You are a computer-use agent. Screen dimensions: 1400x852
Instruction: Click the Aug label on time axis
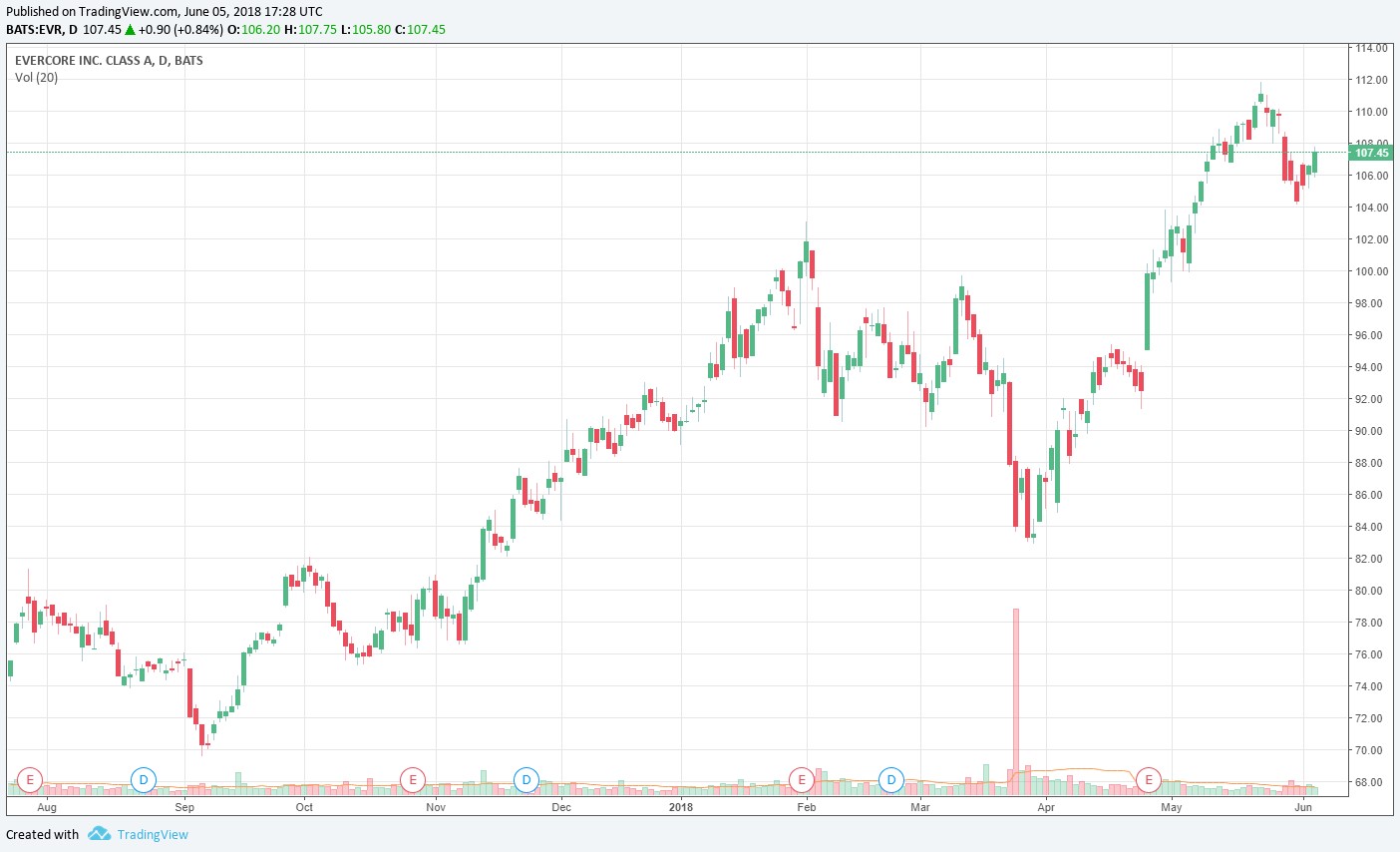click(x=47, y=807)
